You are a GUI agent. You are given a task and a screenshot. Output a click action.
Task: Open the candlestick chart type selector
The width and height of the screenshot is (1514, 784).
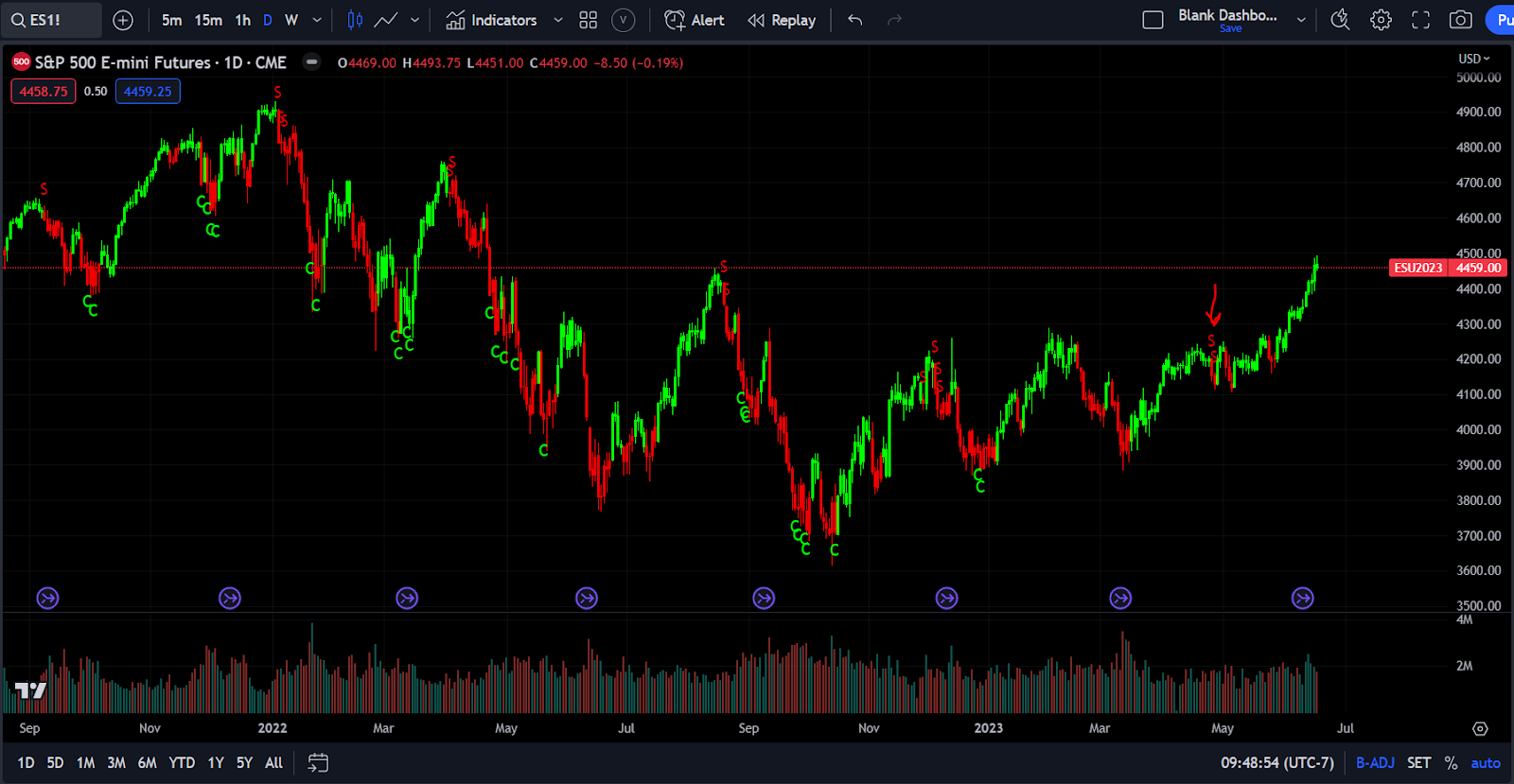tap(355, 20)
